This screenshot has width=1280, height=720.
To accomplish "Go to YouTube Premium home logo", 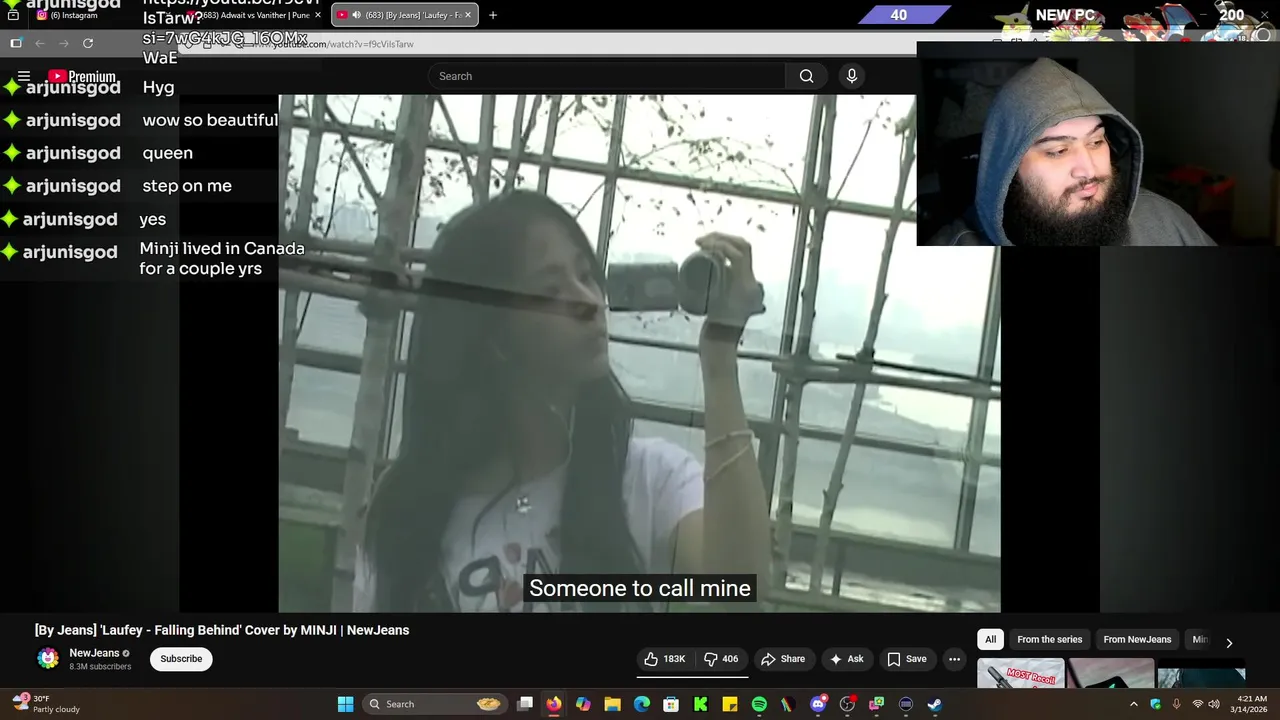I will [82, 76].
